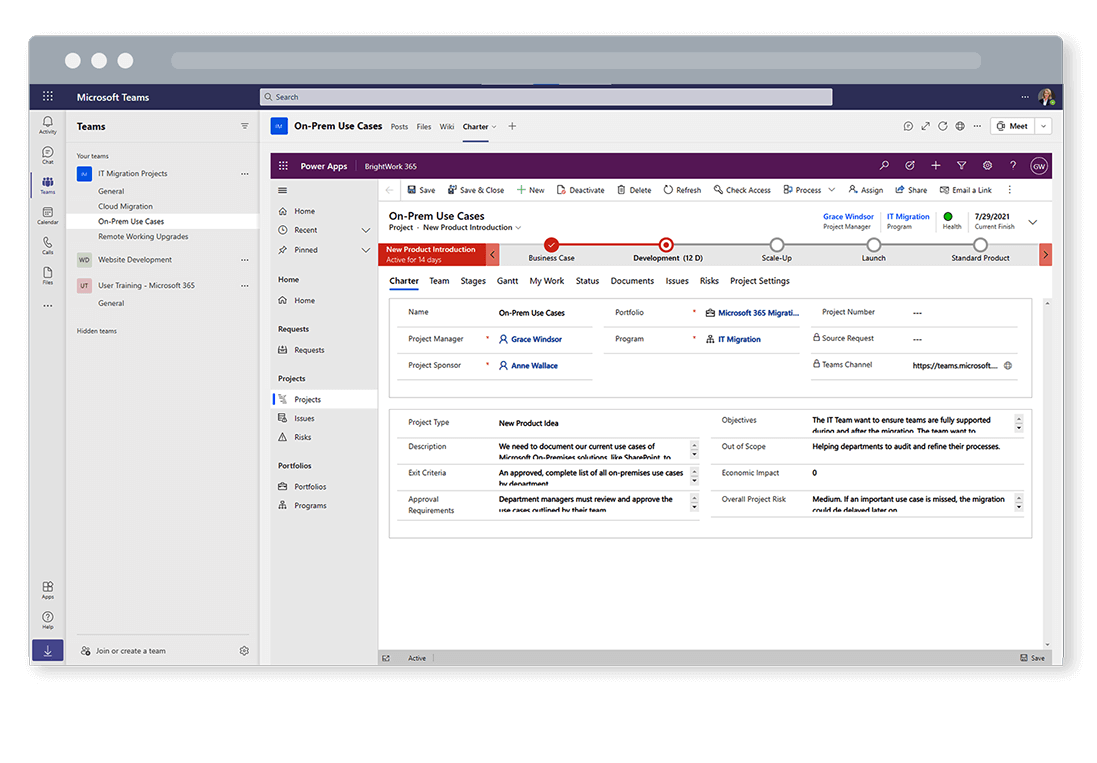Open the Process dropdown in command bar

point(832,190)
